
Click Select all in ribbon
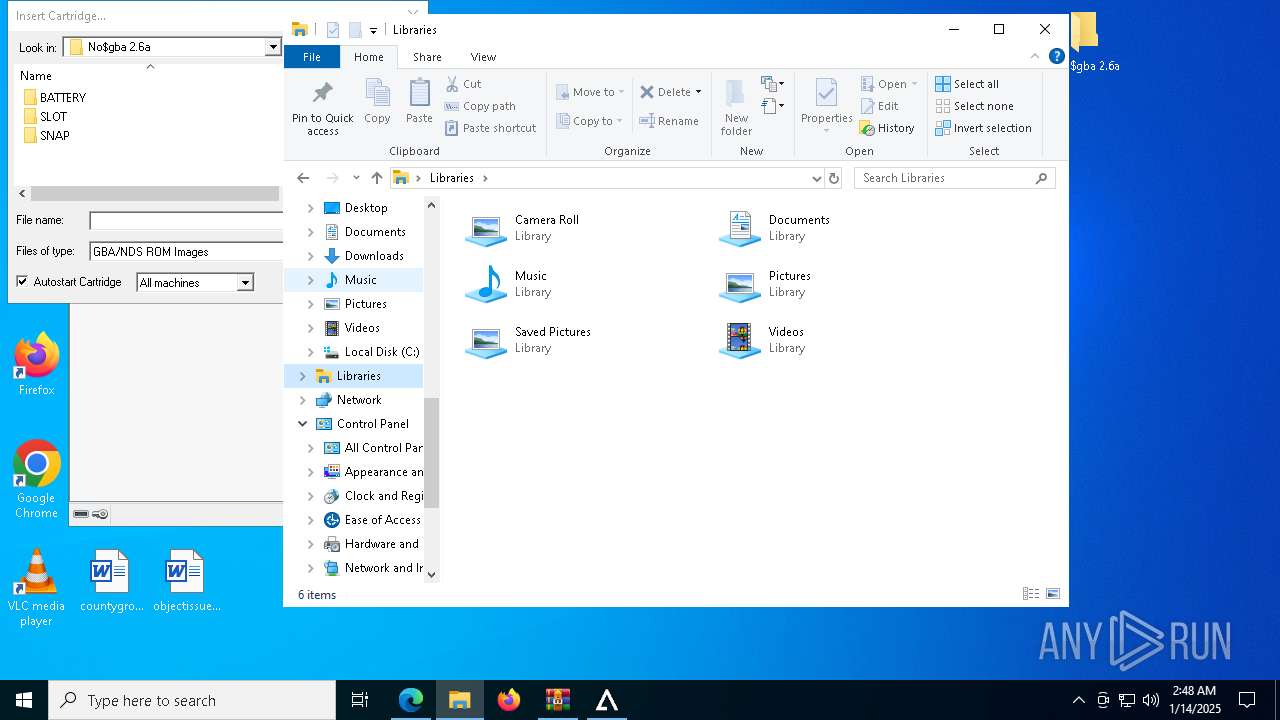coord(967,84)
